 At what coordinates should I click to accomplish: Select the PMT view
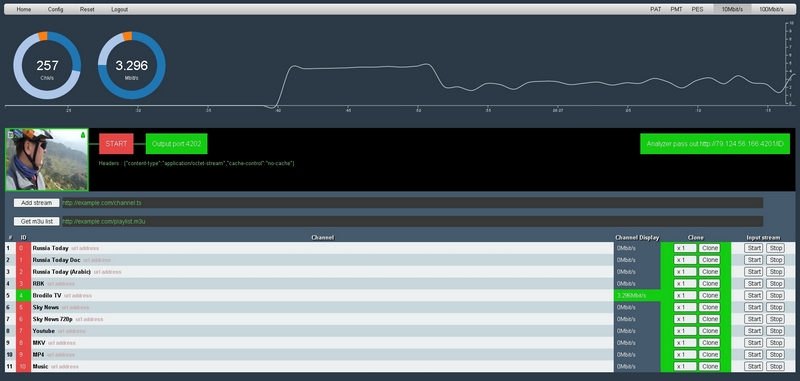(677, 9)
